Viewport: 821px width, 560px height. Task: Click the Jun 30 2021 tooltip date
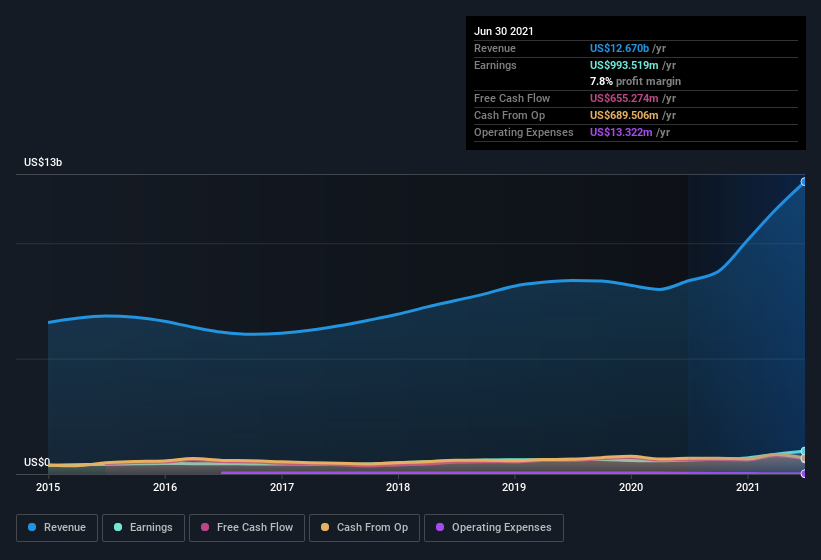(504, 31)
